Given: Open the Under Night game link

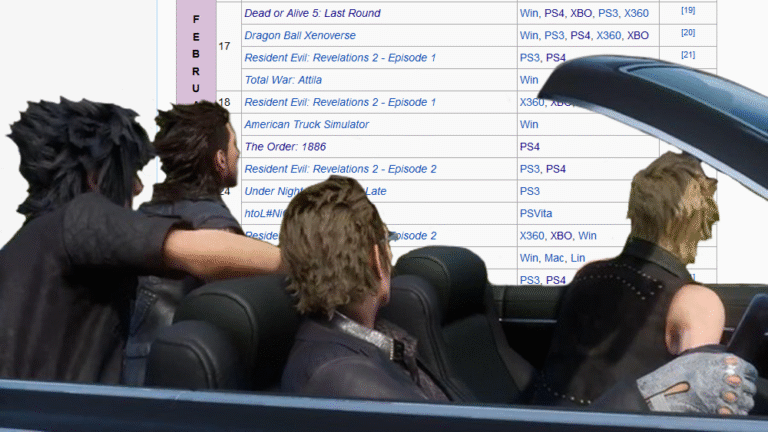Looking at the screenshot, I should (x=315, y=191).
